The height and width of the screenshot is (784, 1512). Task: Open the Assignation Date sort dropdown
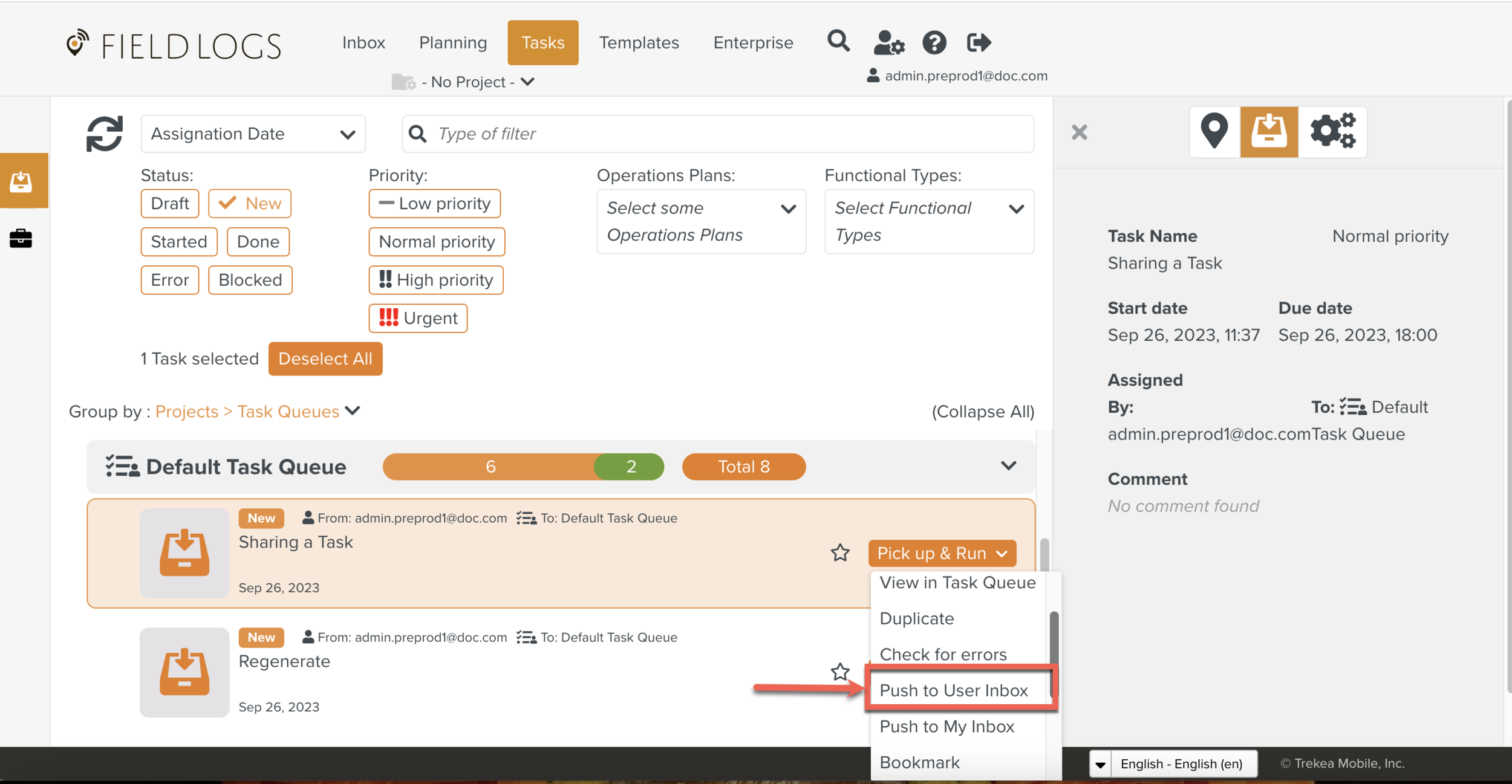pyautogui.click(x=253, y=134)
